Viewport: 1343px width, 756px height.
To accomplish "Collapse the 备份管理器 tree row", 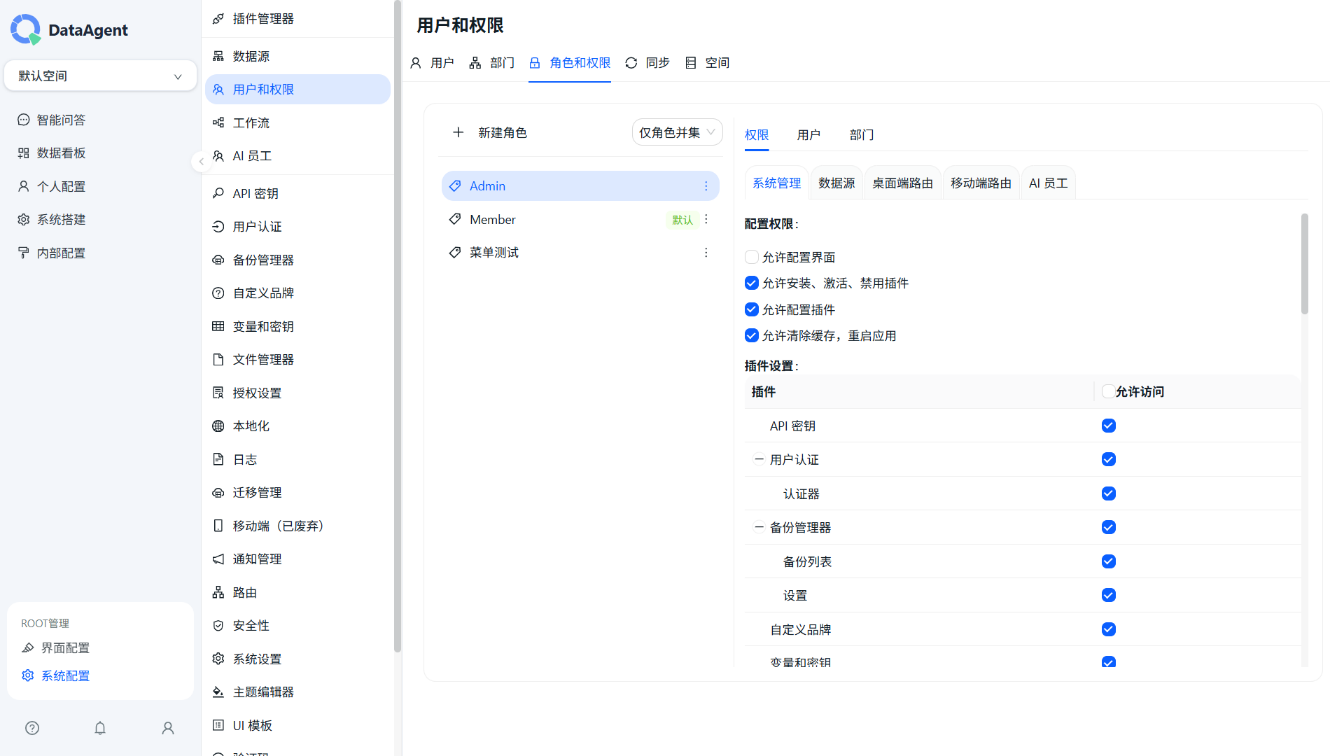I will tap(759, 528).
